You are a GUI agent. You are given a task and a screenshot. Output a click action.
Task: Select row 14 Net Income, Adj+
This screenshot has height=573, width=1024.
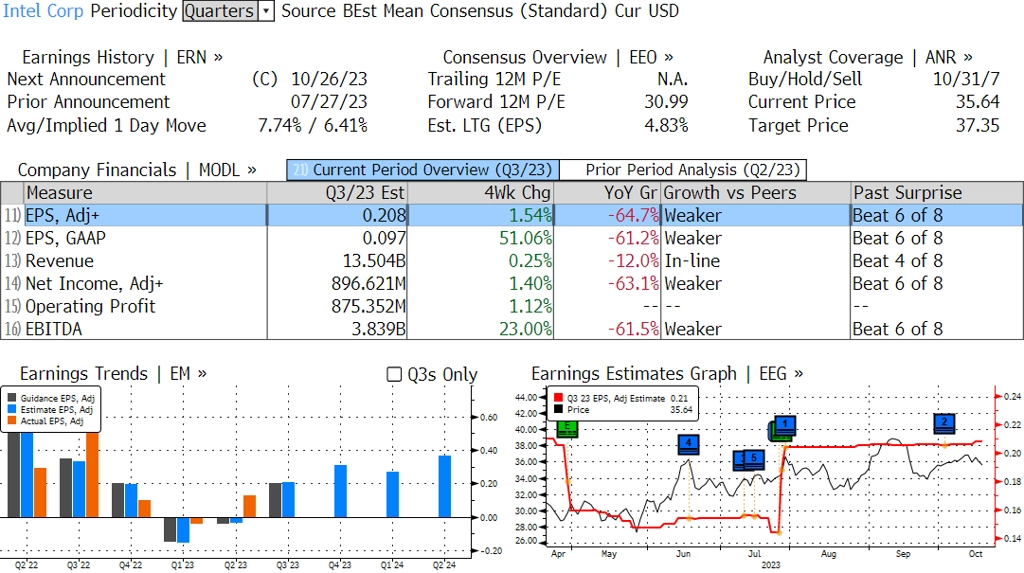click(x=512, y=284)
